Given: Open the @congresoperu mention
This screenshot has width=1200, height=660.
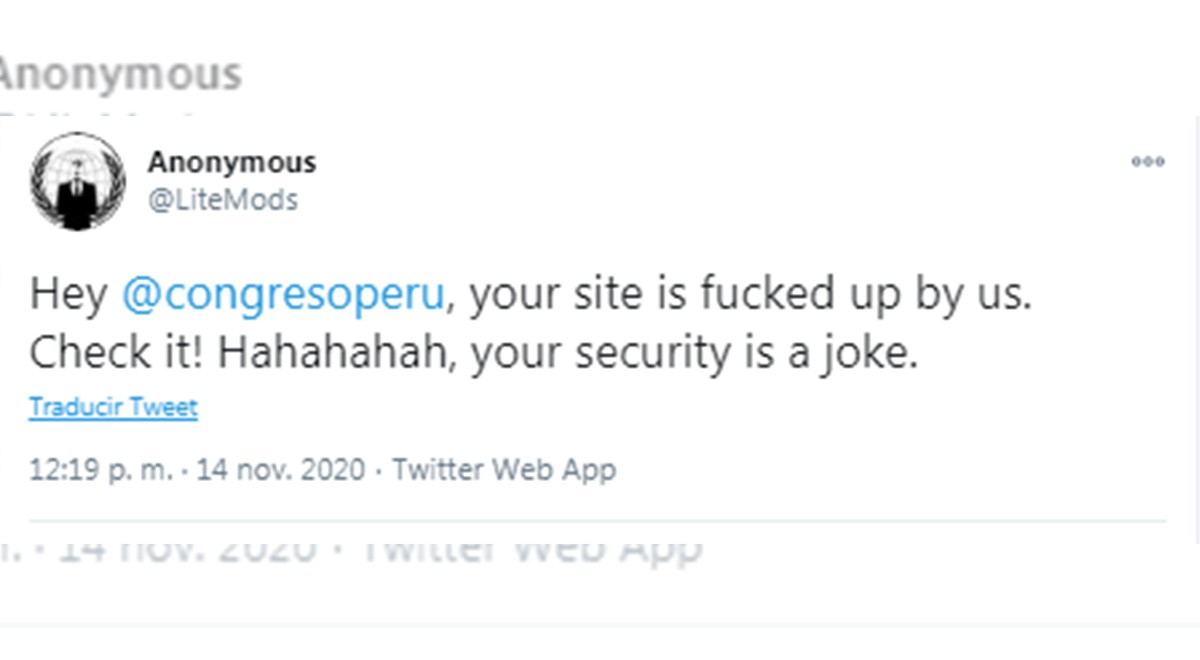Looking at the screenshot, I should 282,296.
